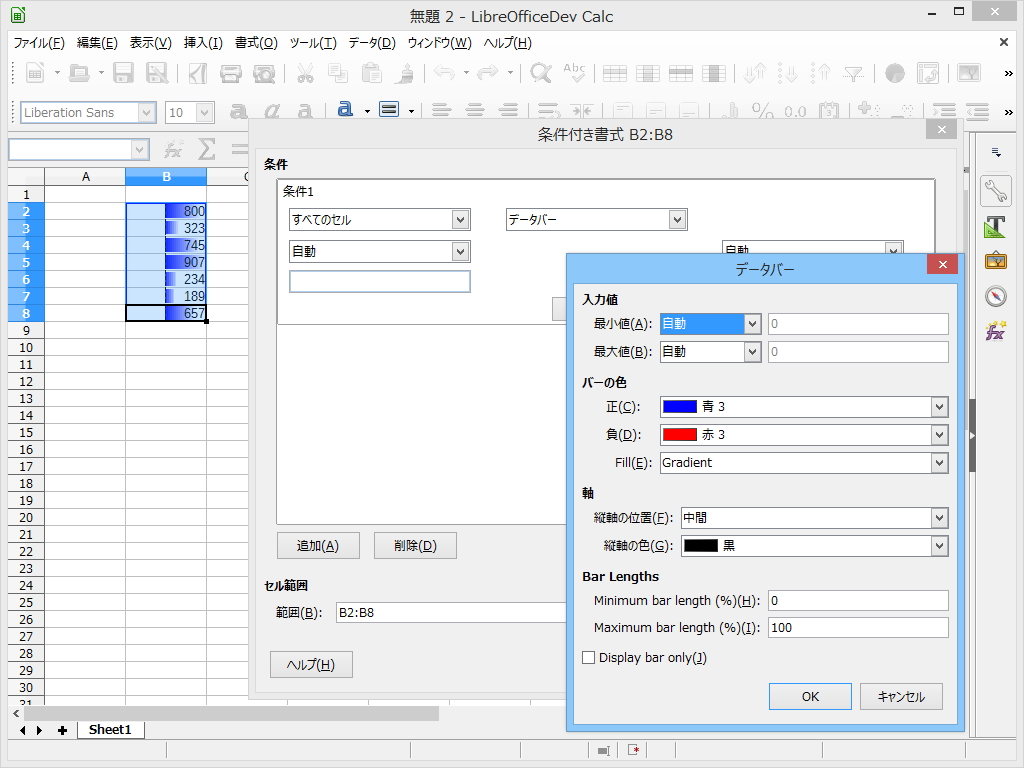Open the Gallery in the sidebar
Image resolution: width=1024 pixels, height=768 pixels.
click(995, 261)
